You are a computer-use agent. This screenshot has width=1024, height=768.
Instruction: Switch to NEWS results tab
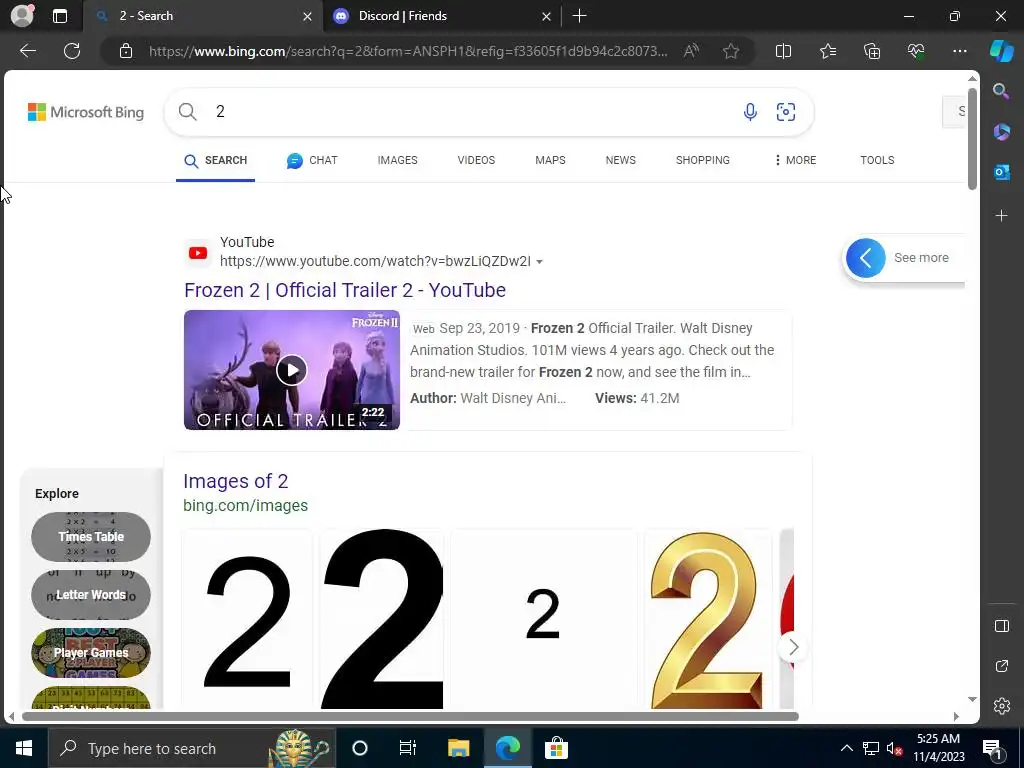tap(620, 160)
